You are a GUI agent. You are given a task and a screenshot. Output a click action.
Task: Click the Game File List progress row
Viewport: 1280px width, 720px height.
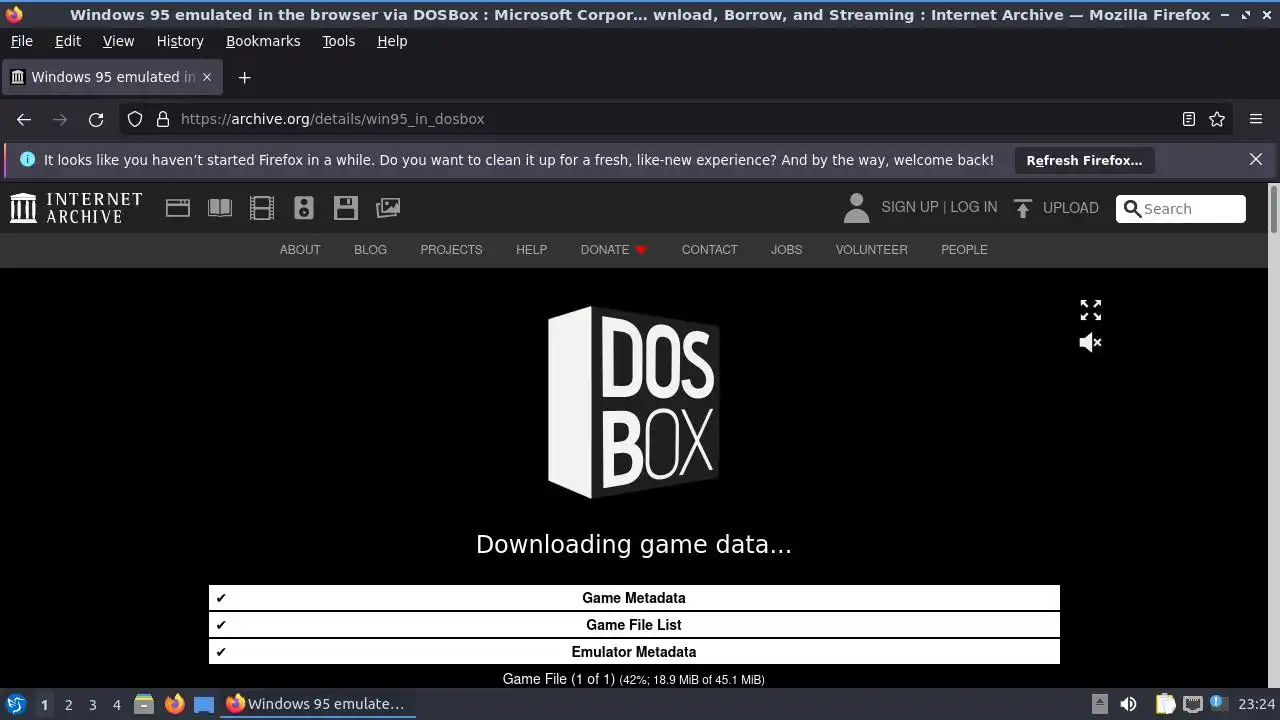(634, 625)
